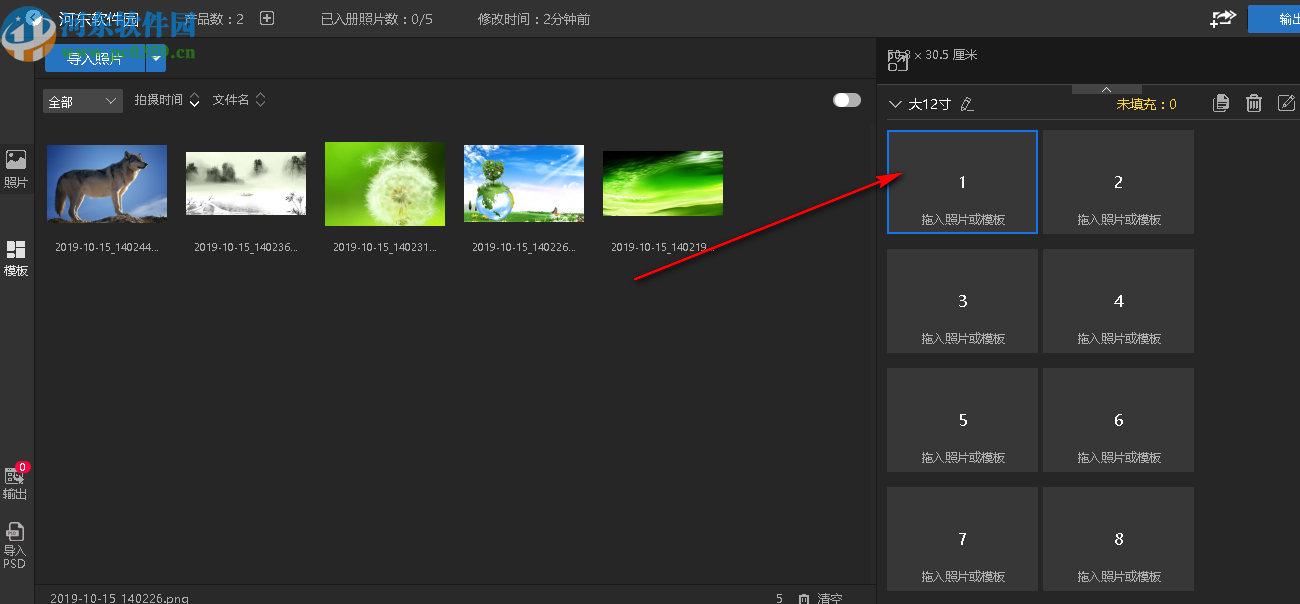Click the 修改时间:2分钟前 text
The width and height of the screenshot is (1300, 604).
(x=534, y=19)
